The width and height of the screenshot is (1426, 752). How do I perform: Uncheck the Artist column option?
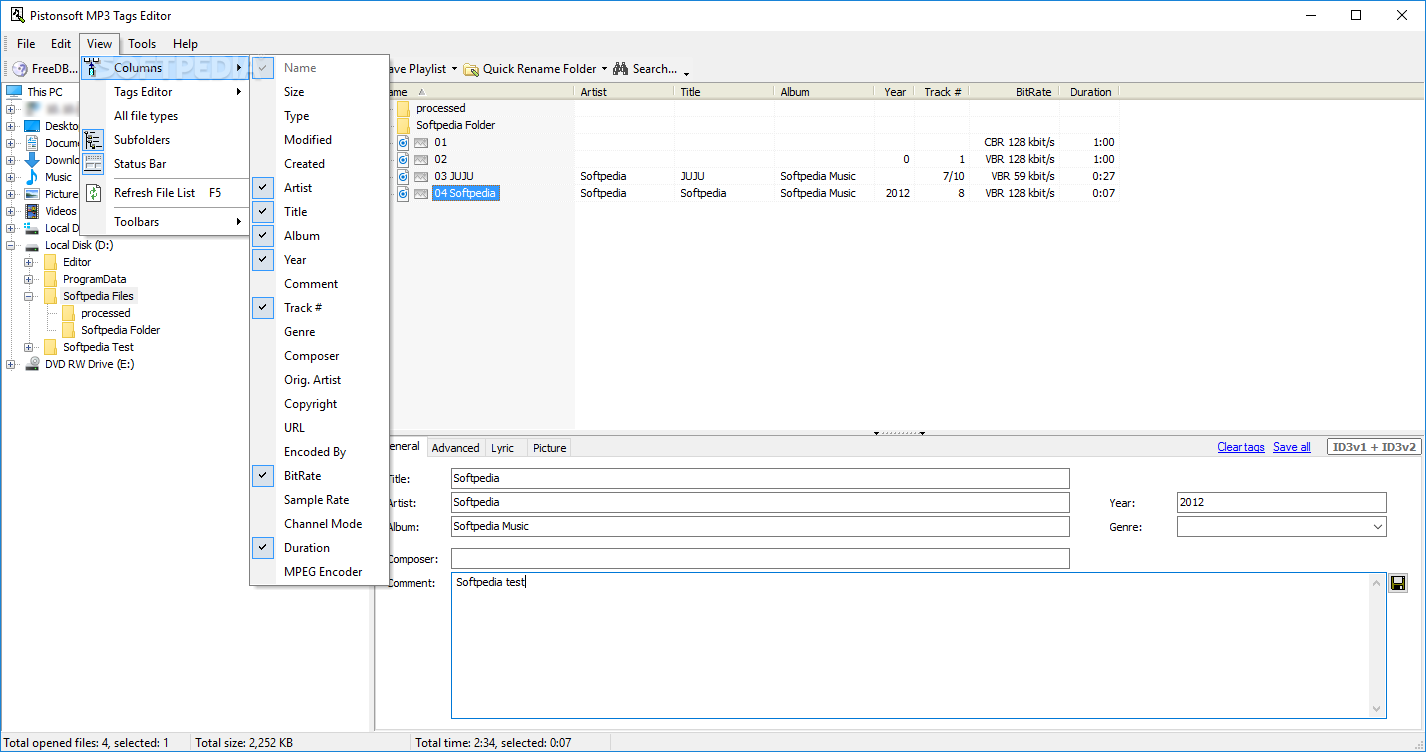click(263, 188)
